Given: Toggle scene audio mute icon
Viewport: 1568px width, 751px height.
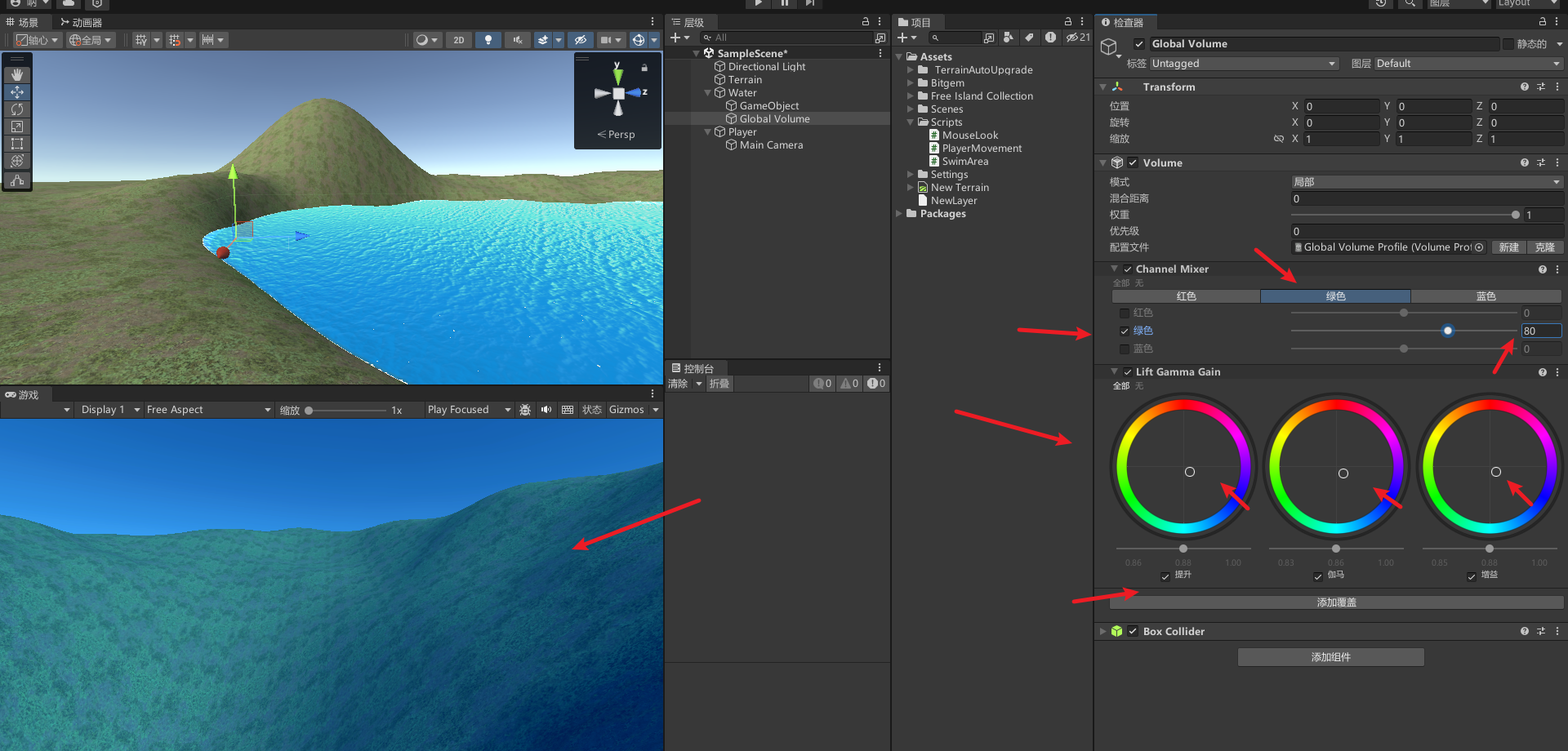Looking at the screenshot, I should pos(517,40).
